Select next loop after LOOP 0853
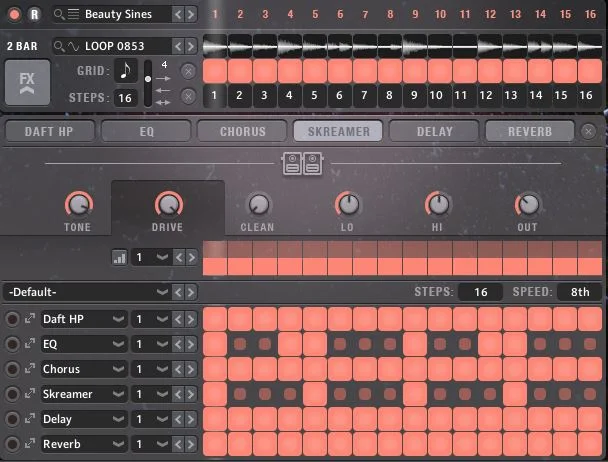This screenshot has width=608, height=462. pyautogui.click(x=191, y=47)
